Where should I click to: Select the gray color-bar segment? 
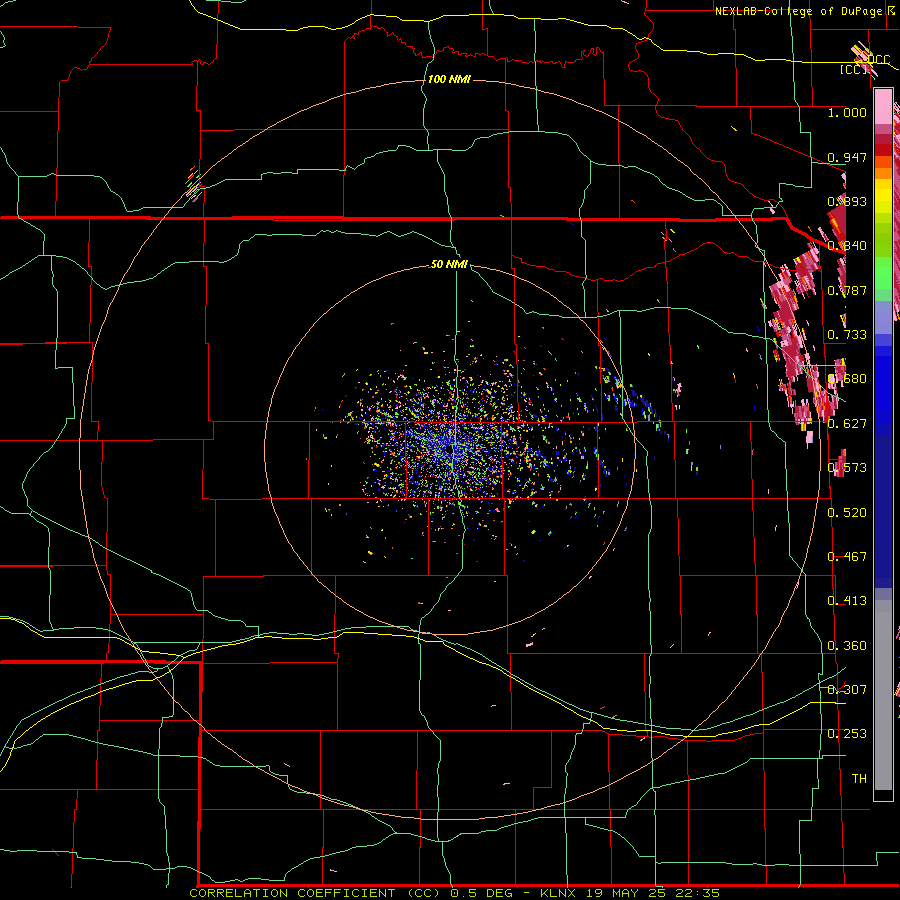[883, 694]
